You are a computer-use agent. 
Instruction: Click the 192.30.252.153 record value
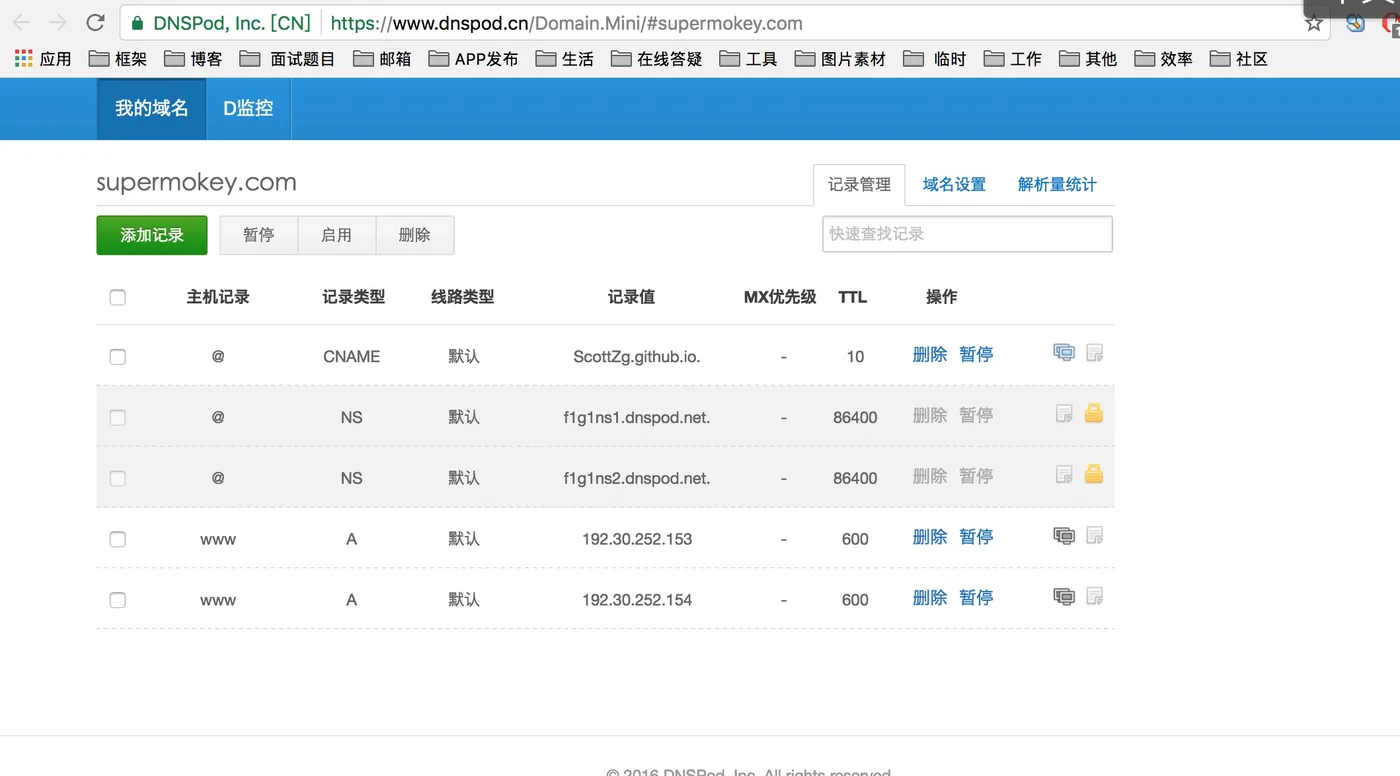[x=637, y=539]
